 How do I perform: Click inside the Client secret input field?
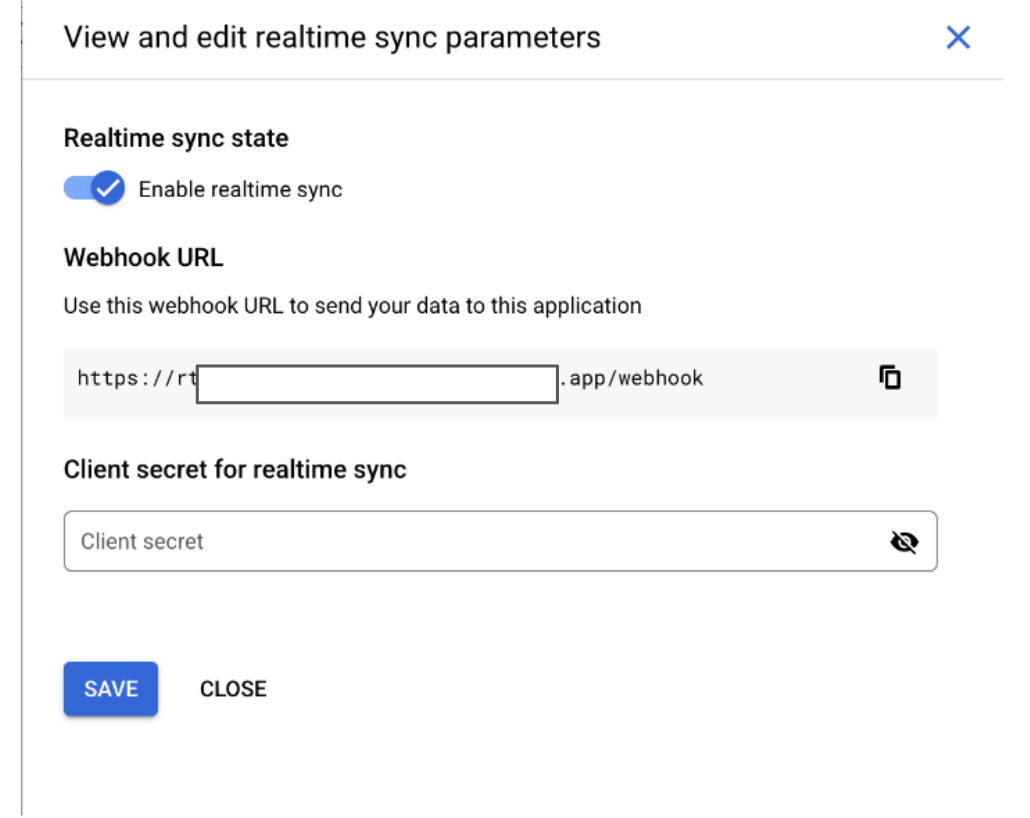(400, 541)
